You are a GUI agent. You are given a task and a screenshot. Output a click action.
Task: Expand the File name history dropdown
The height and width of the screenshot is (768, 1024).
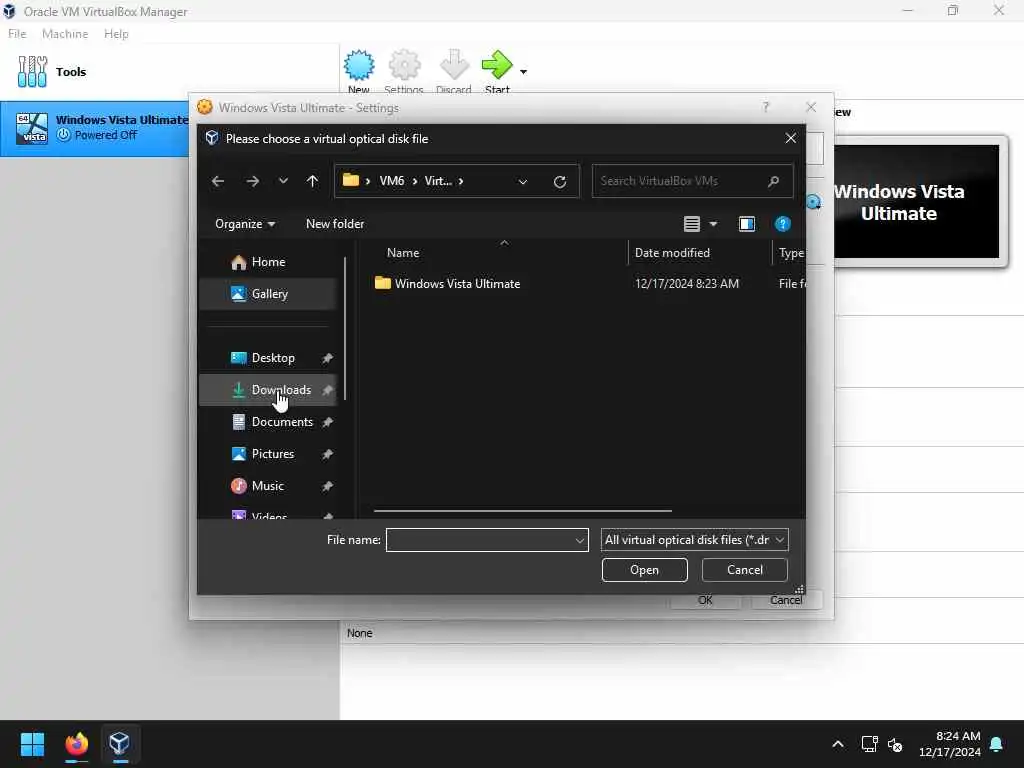579,541
